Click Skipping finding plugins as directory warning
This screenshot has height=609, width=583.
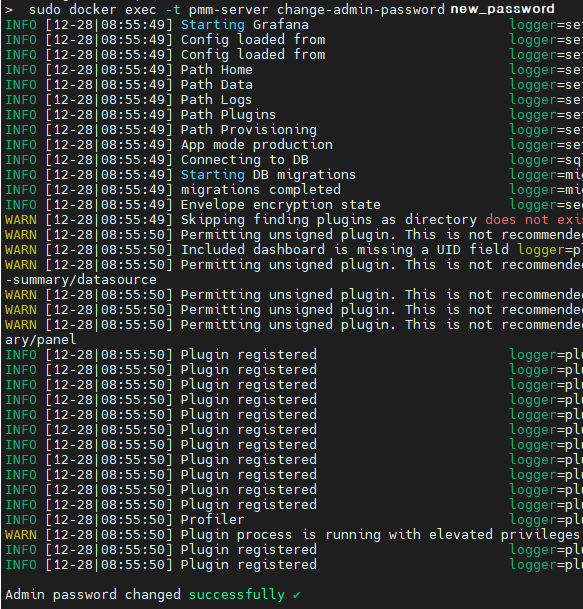[x=329, y=220]
